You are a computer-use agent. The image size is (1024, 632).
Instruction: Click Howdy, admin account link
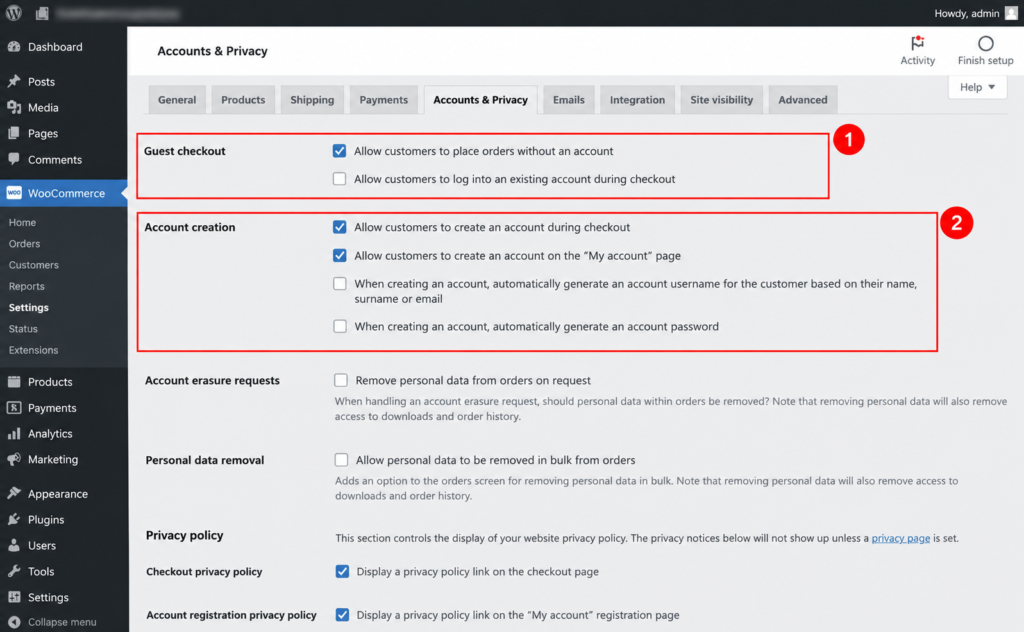[x=967, y=13]
